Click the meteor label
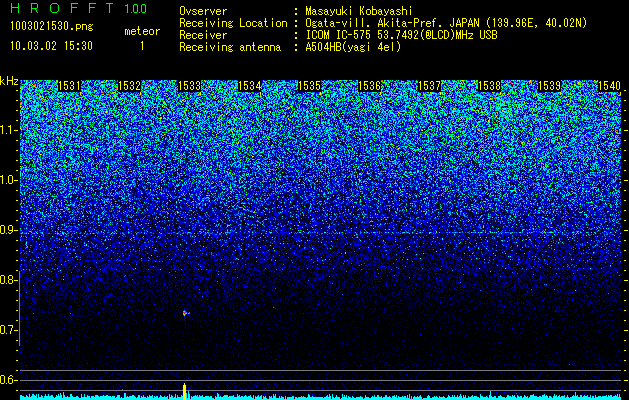Viewport: 629px width, 400px height. click(142, 31)
